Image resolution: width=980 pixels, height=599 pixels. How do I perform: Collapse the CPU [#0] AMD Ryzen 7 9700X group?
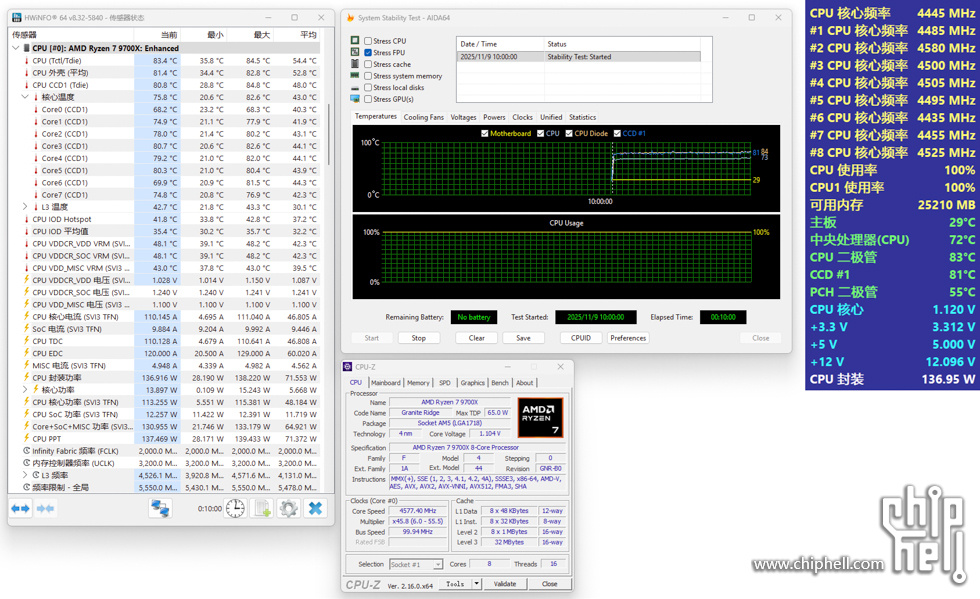(16, 48)
